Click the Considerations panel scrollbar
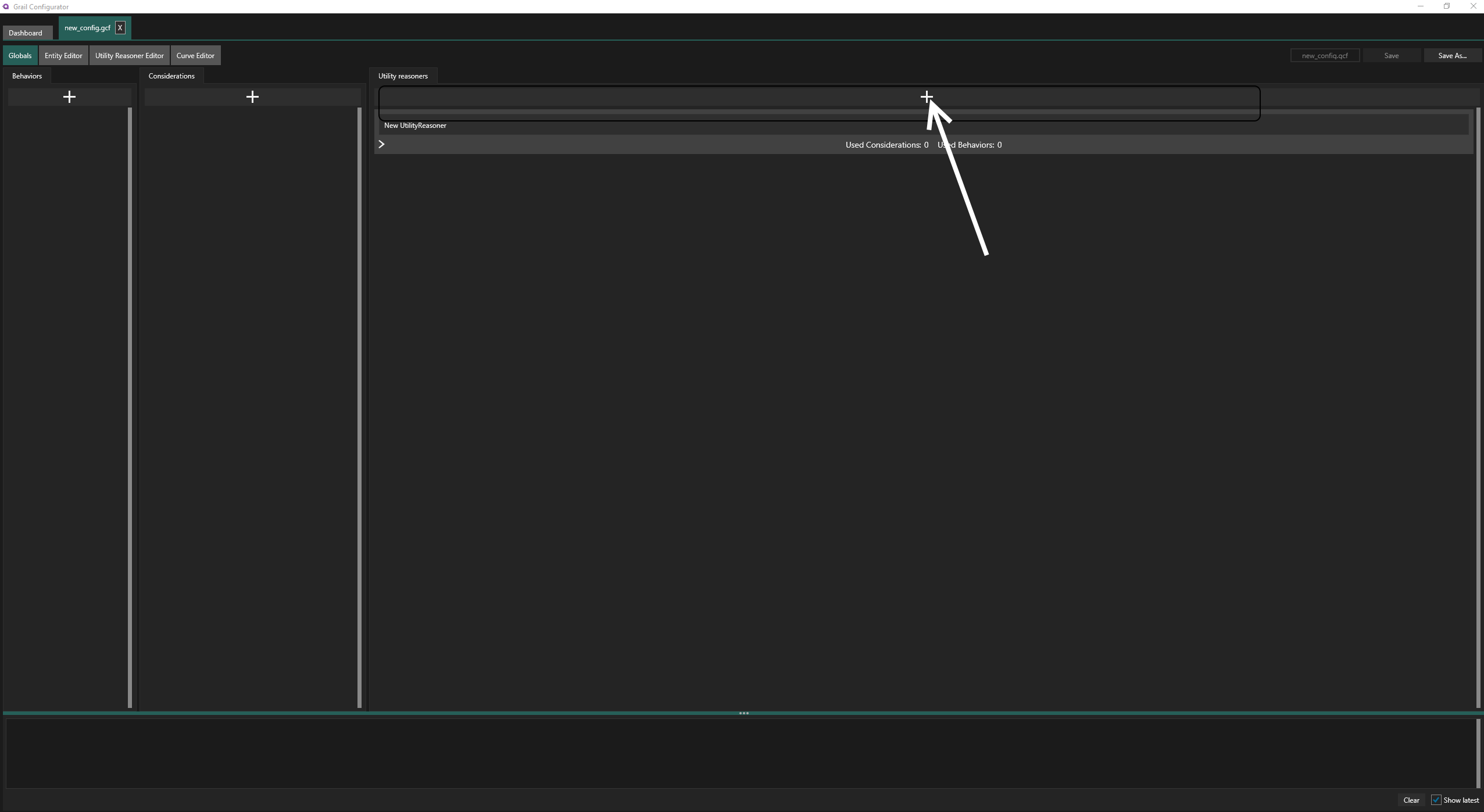1484x812 pixels. (x=359, y=407)
